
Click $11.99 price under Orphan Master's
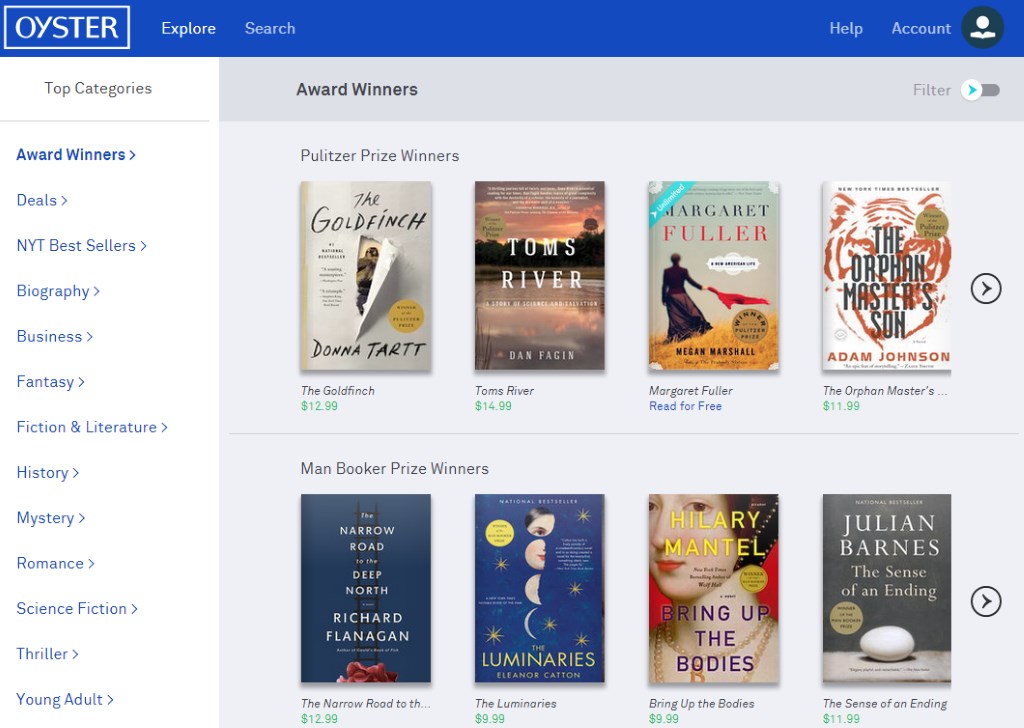[x=841, y=406]
